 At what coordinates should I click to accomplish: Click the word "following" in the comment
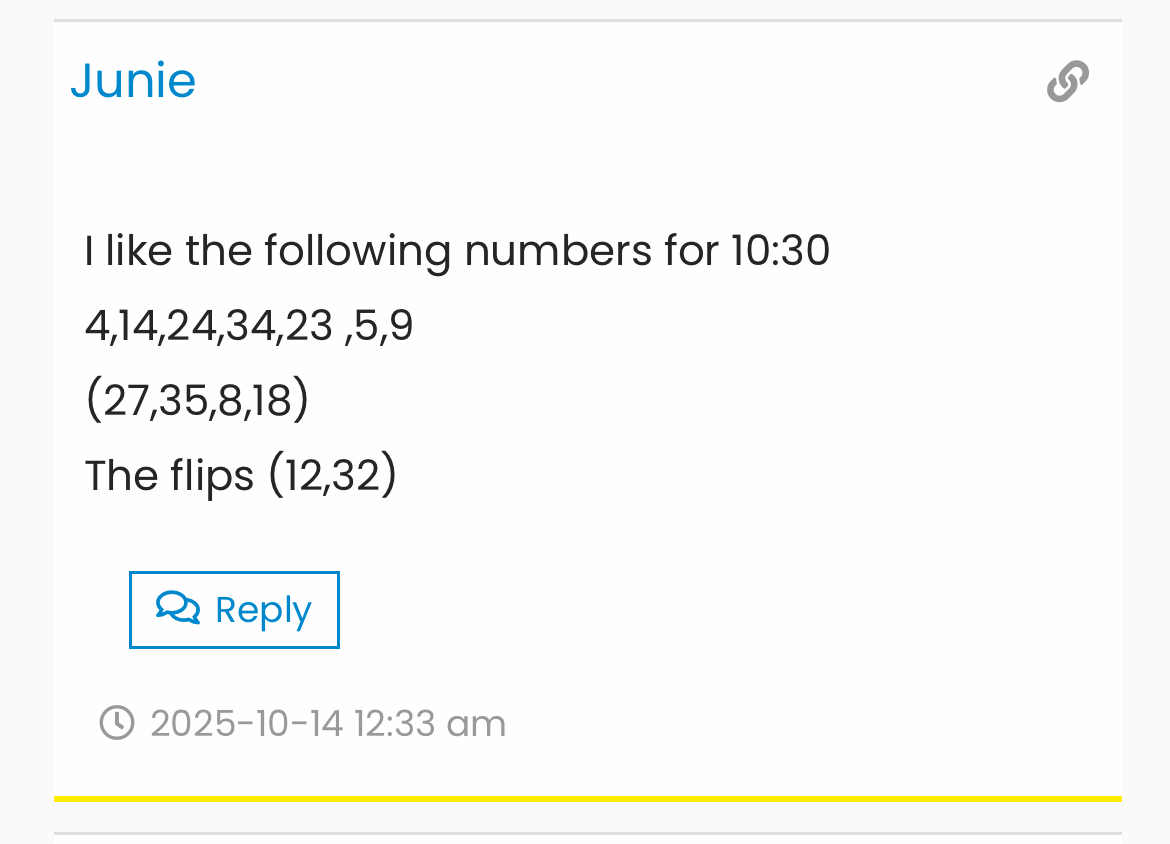pos(357,250)
